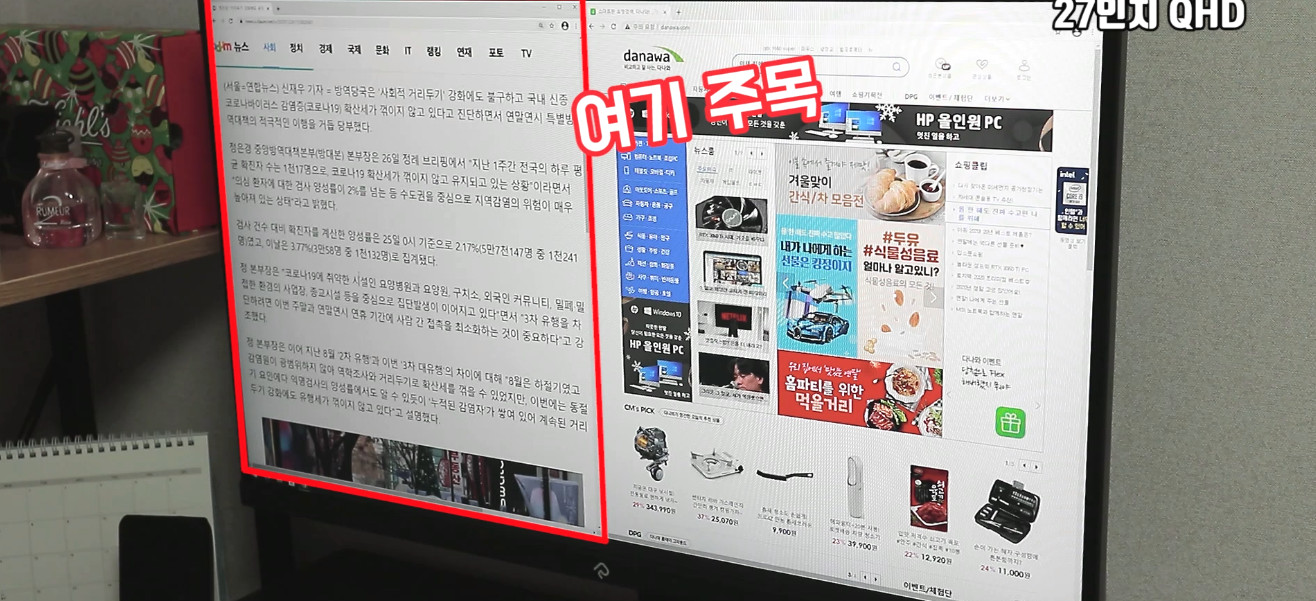Open IT section in Daum news
1316x601 pixels.
point(408,51)
